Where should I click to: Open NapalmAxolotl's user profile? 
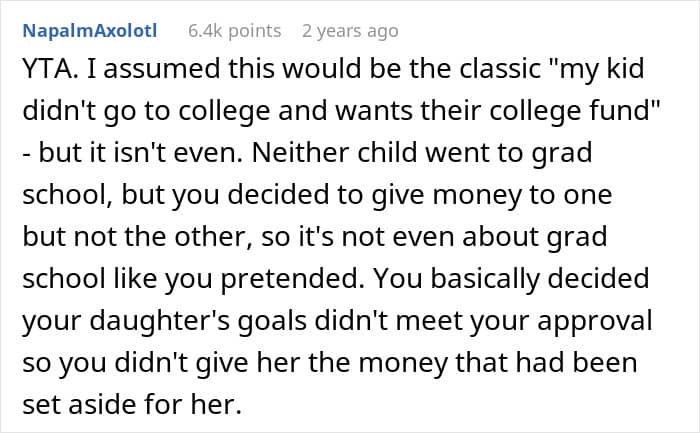90,30
